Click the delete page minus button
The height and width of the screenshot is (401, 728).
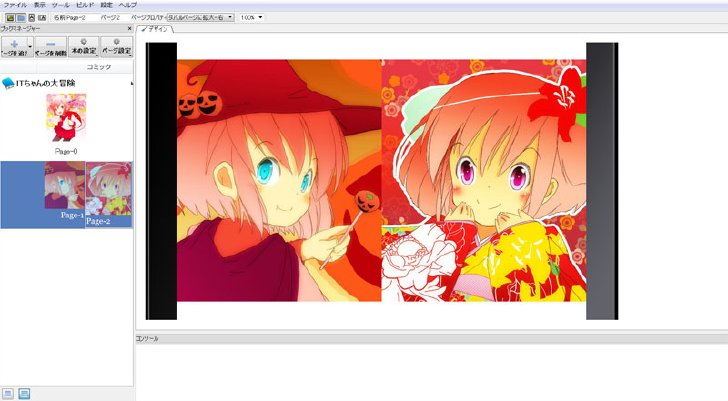(51, 47)
